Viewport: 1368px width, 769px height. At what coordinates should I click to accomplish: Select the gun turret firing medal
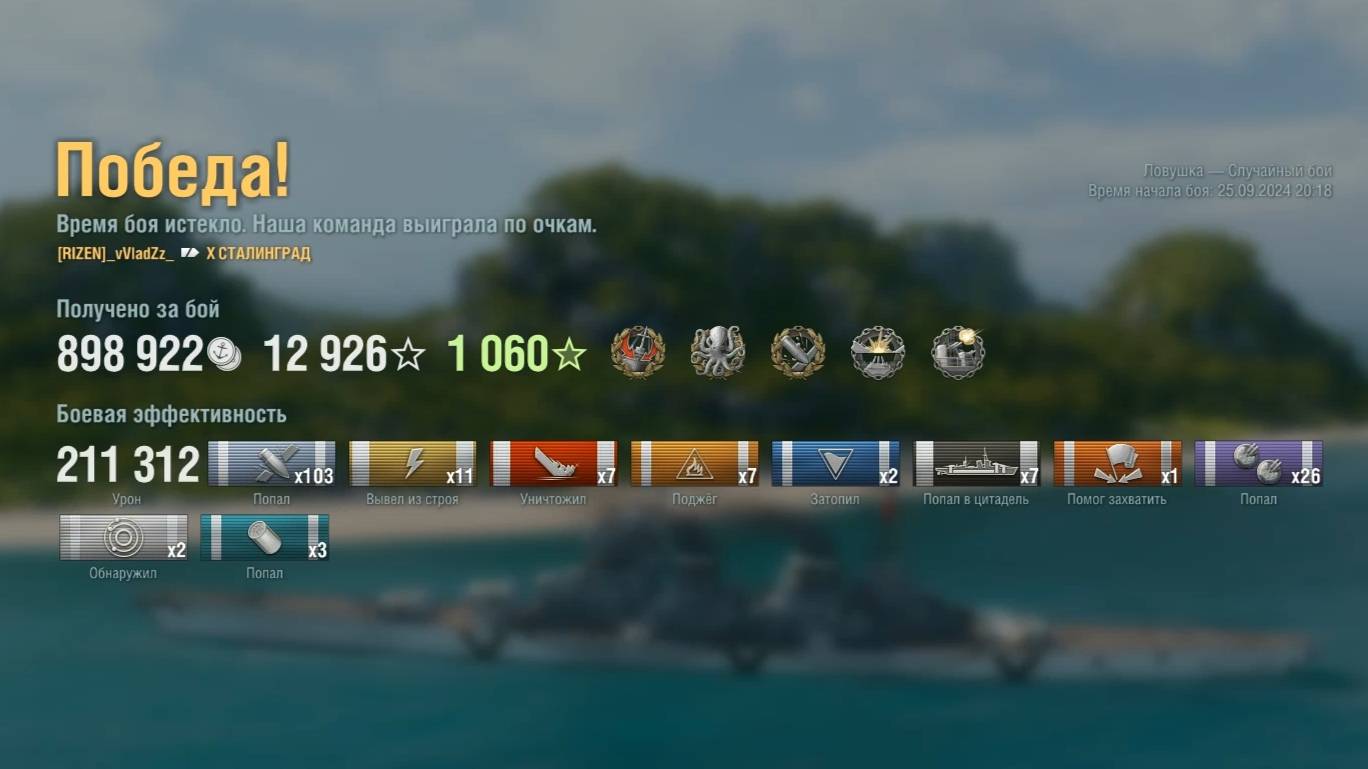[x=958, y=352]
